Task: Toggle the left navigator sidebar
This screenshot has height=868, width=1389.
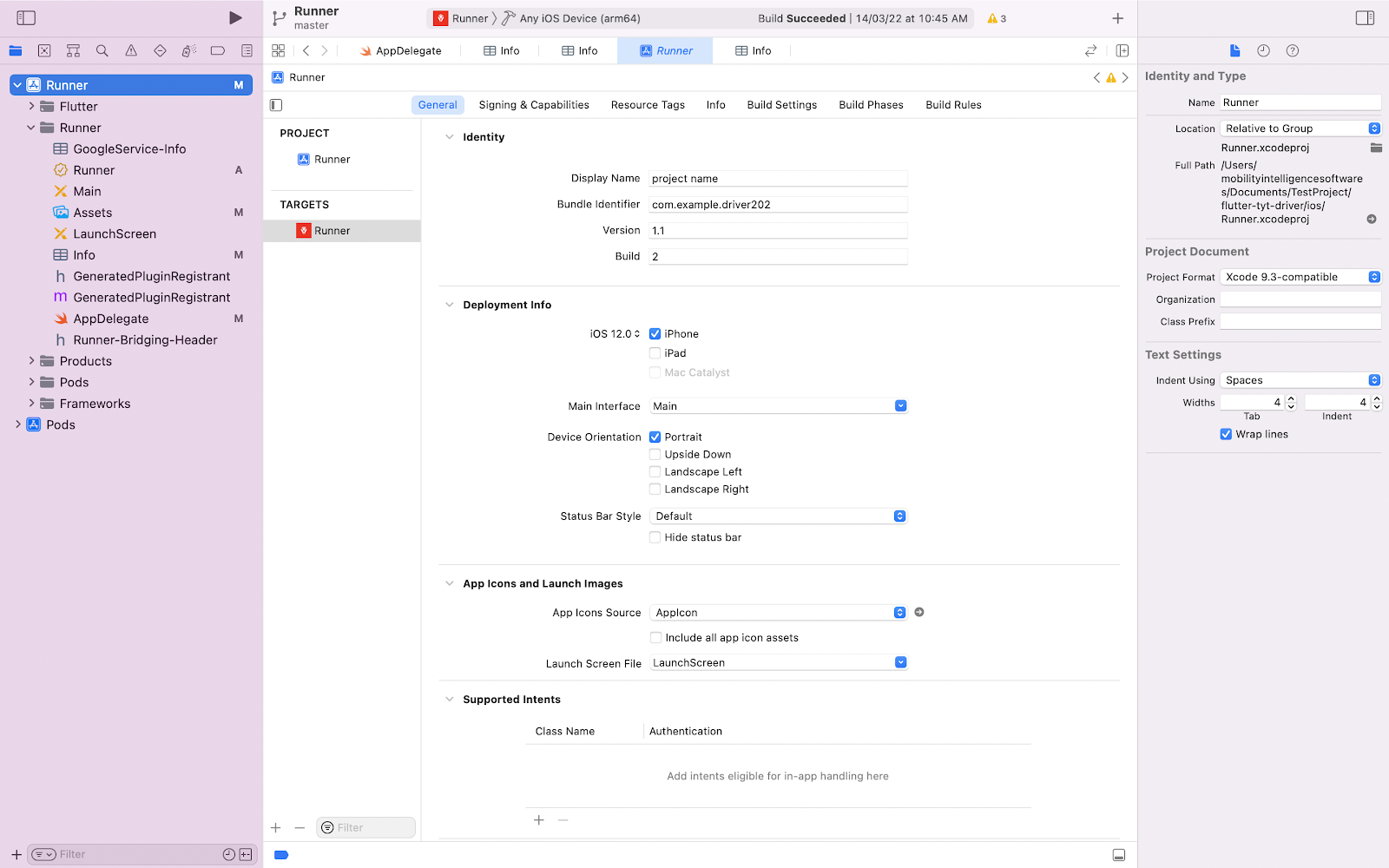Action: pos(26,18)
